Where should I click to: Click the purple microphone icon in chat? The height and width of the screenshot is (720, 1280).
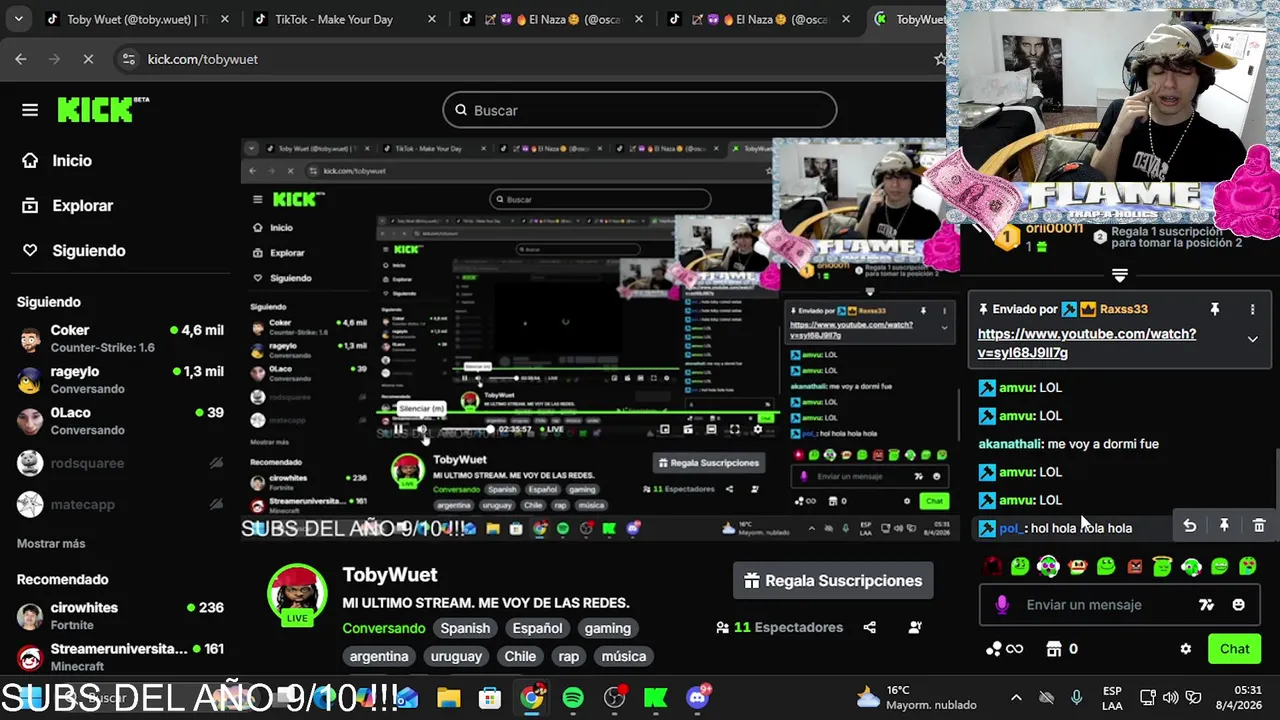tap(1002, 604)
